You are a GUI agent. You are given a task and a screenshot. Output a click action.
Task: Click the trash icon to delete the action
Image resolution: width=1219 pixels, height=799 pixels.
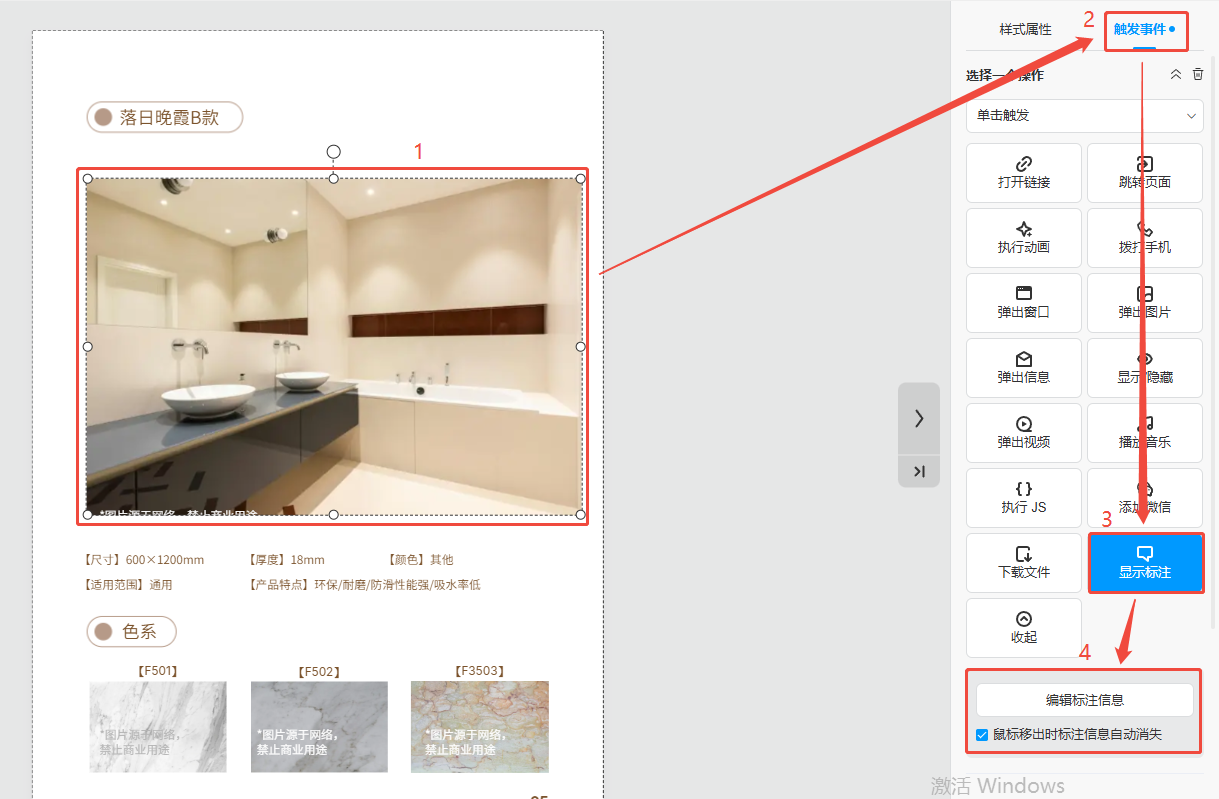tap(1198, 75)
